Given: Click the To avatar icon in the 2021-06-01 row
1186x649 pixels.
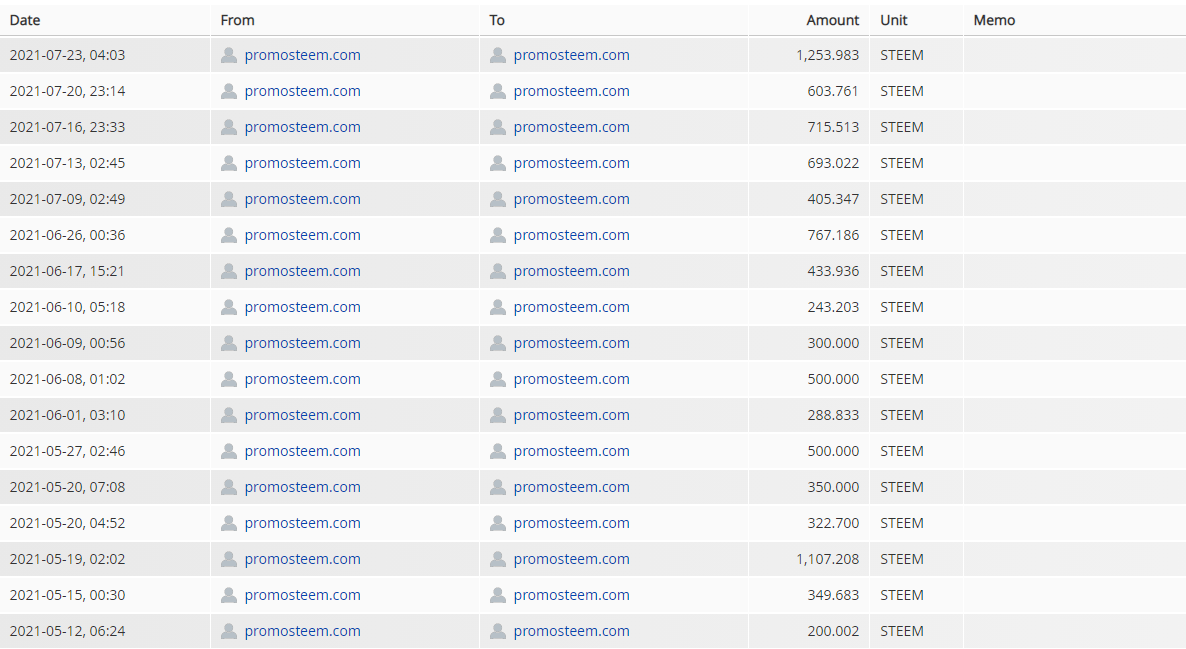Looking at the screenshot, I should [498, 415].
